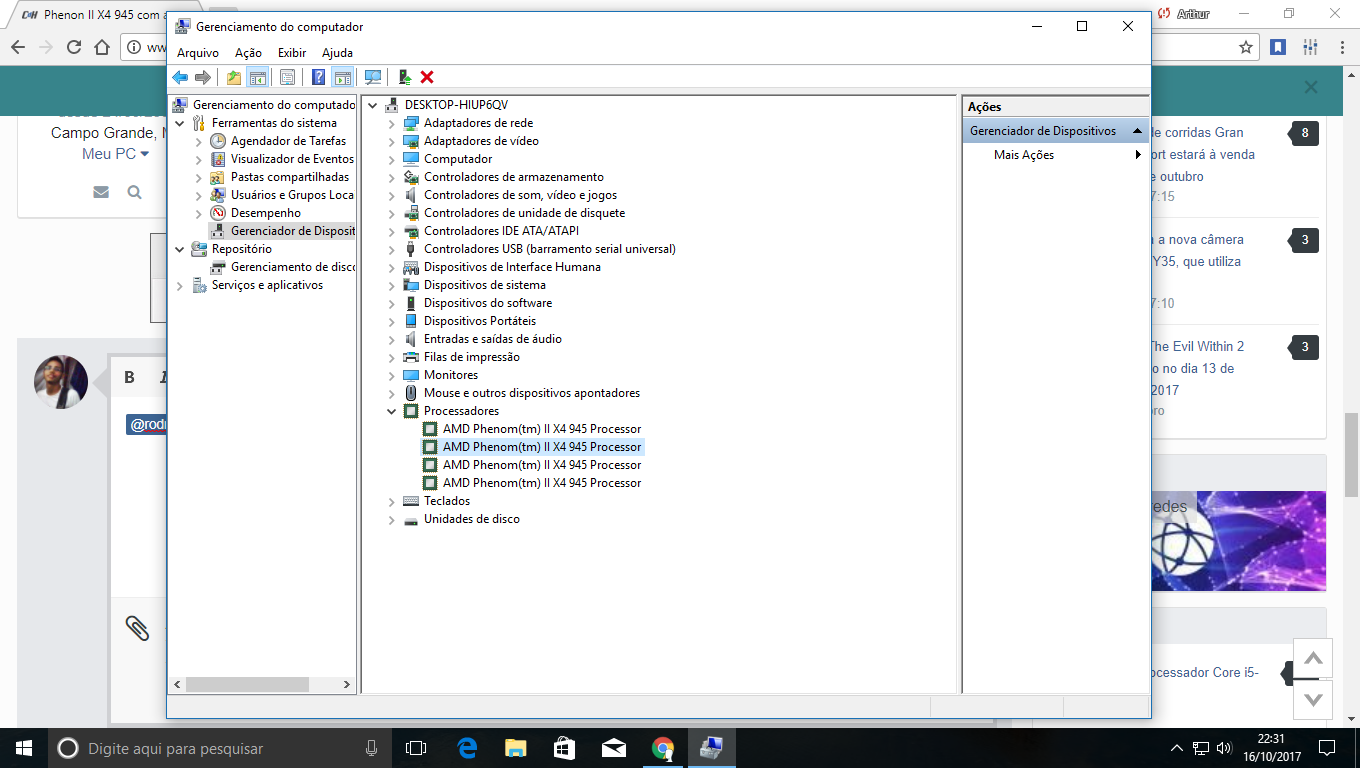
Task: Select Agendador de Tarefas in tree
Action: [x=288, y=141]
